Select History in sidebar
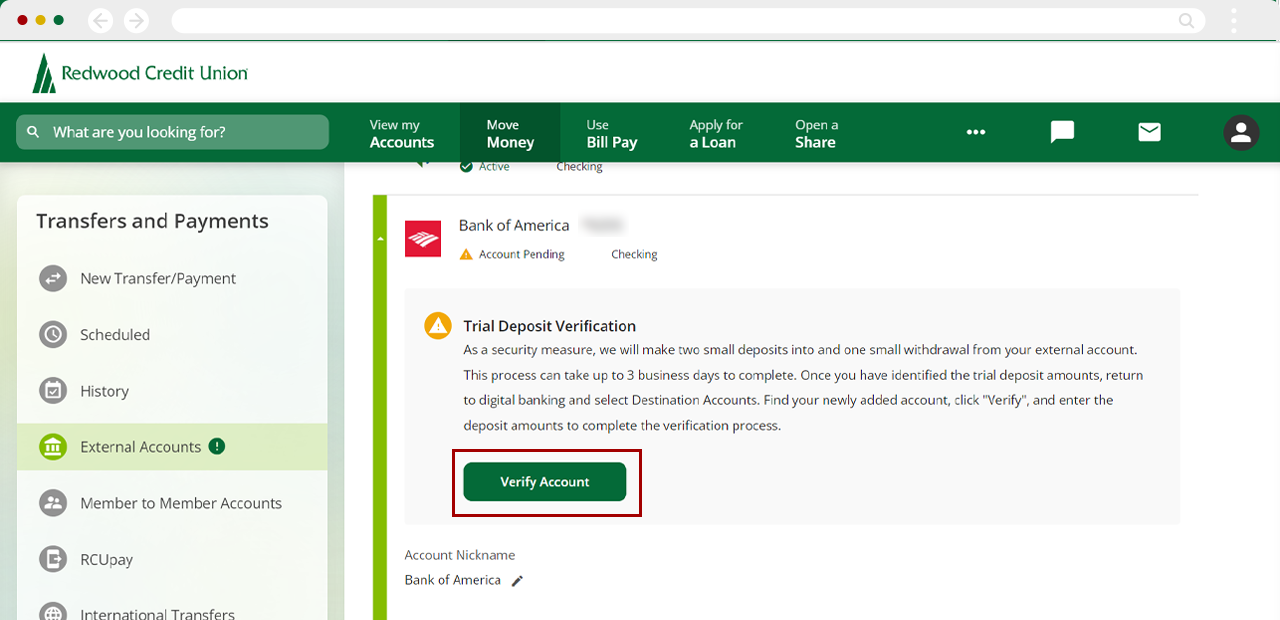This screenshot has height=620, width=1280. click(x=172, y=391)
